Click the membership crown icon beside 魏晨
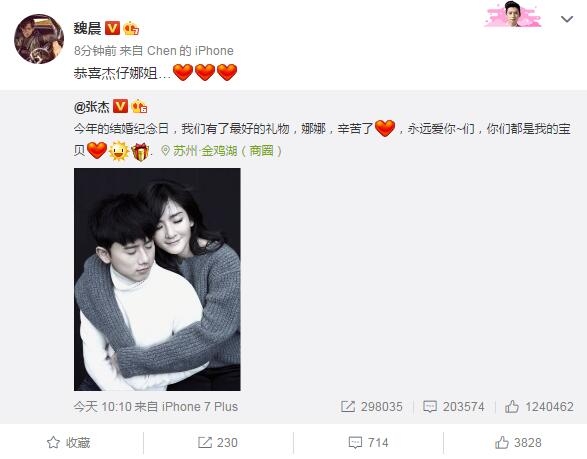The image size is (587, 459). (x=131, y=28)
